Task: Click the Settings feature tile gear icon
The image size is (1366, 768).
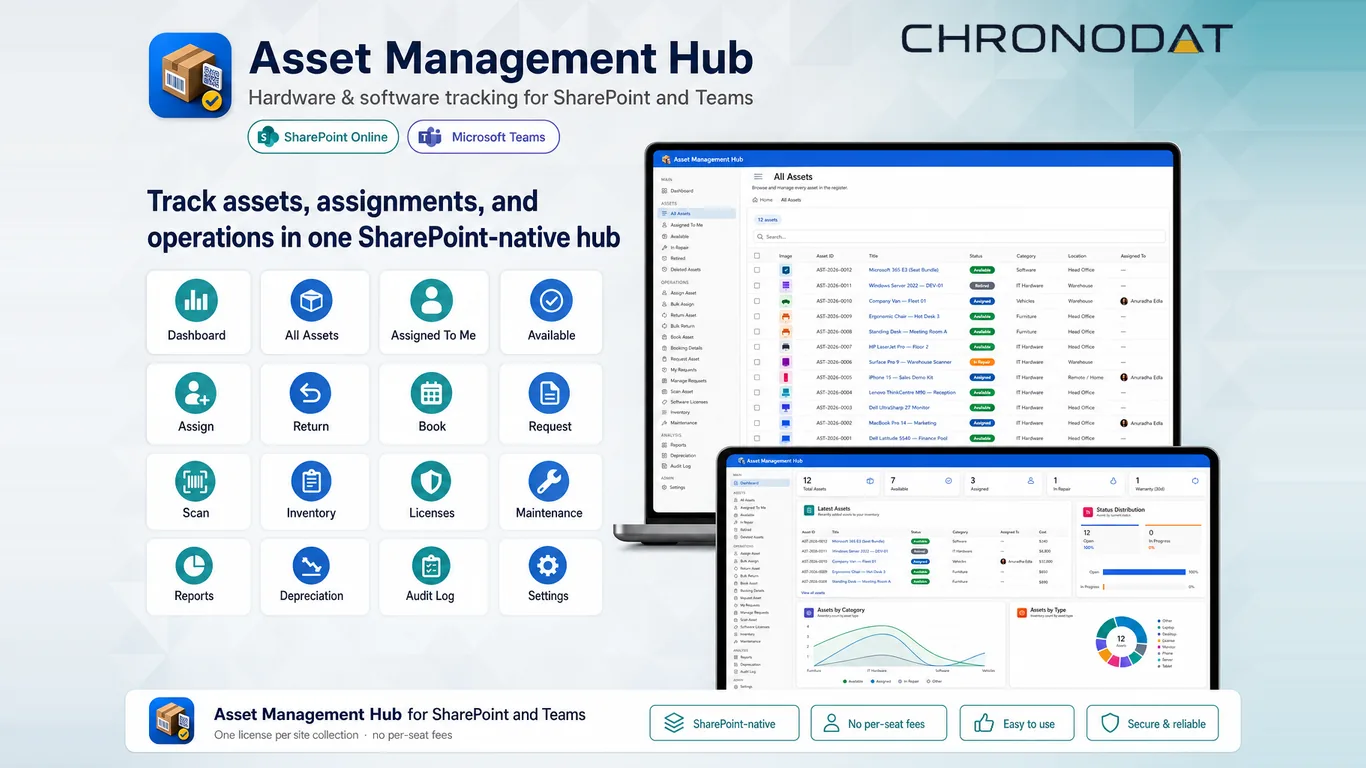Action: click(x=547, y=566)
